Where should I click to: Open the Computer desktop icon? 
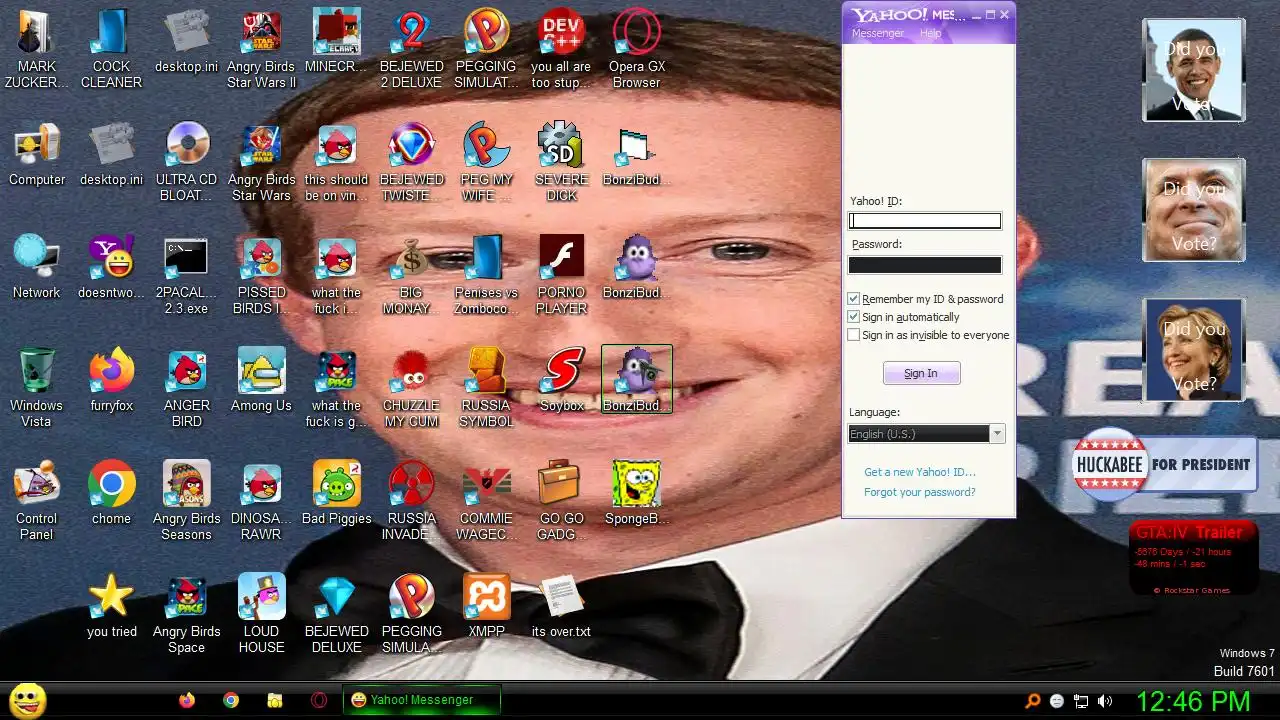point(37,154)
